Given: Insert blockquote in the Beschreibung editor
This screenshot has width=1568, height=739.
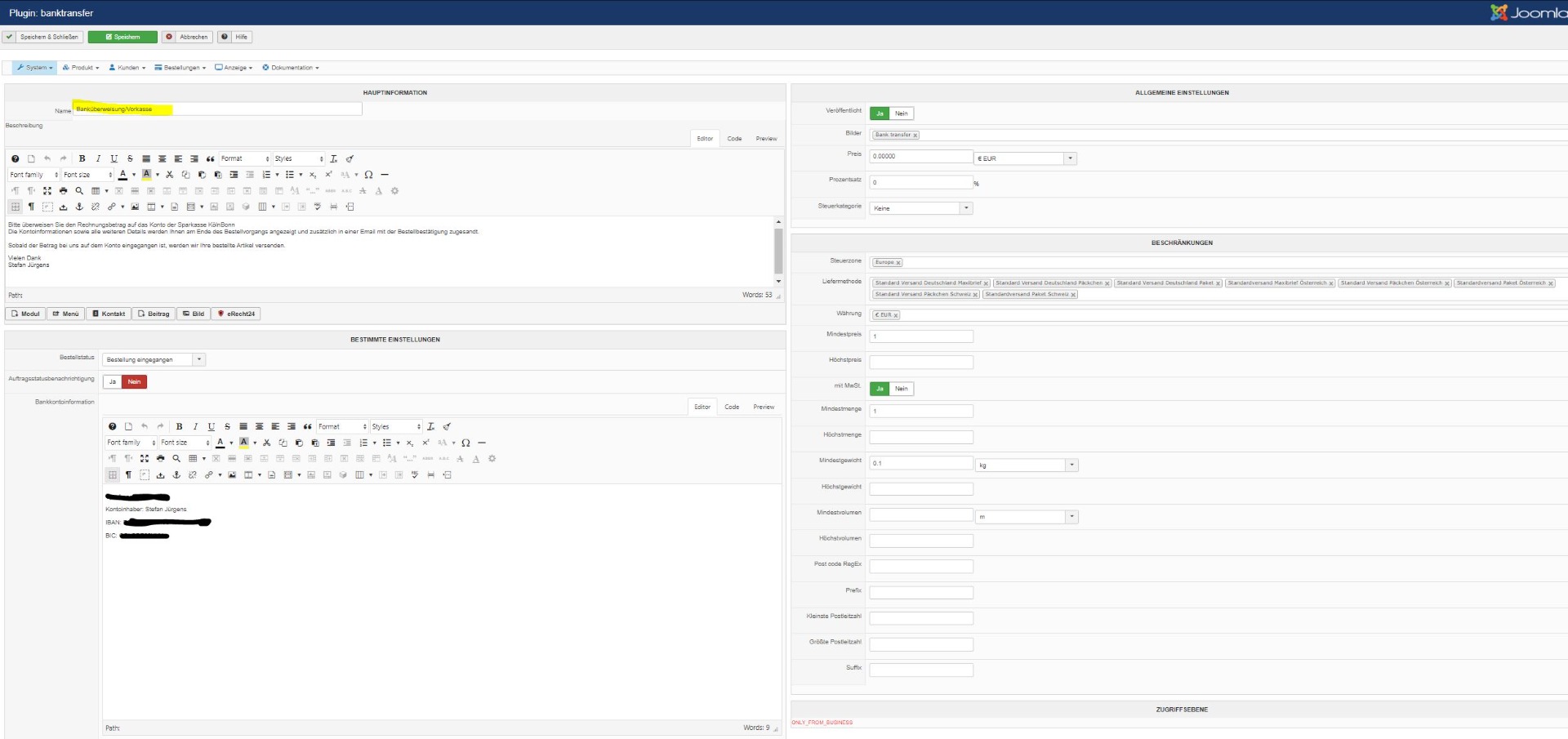Looking at the screenshot, I should [x=210, y=159].
